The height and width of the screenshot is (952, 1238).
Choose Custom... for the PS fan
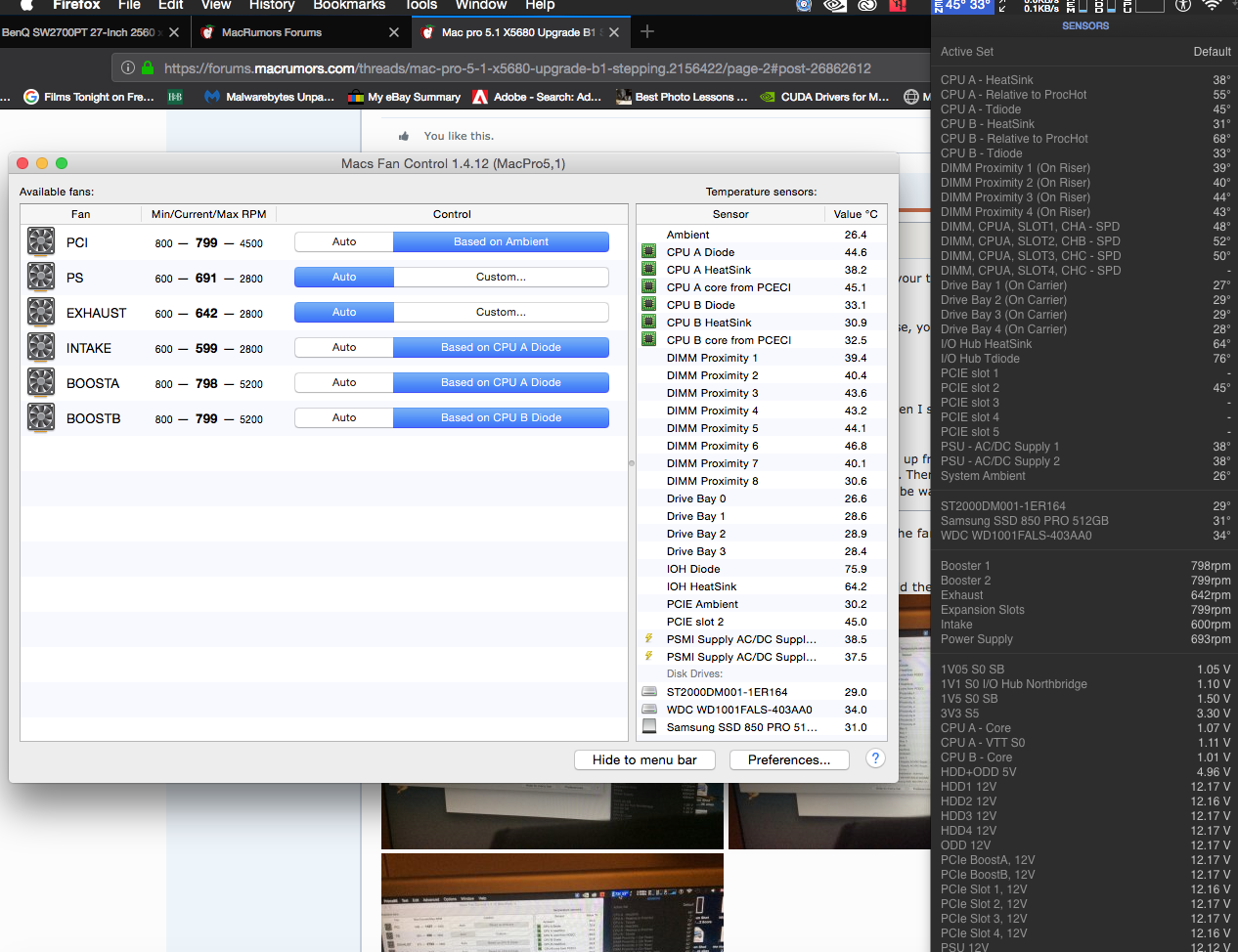[x=501, y=277]
